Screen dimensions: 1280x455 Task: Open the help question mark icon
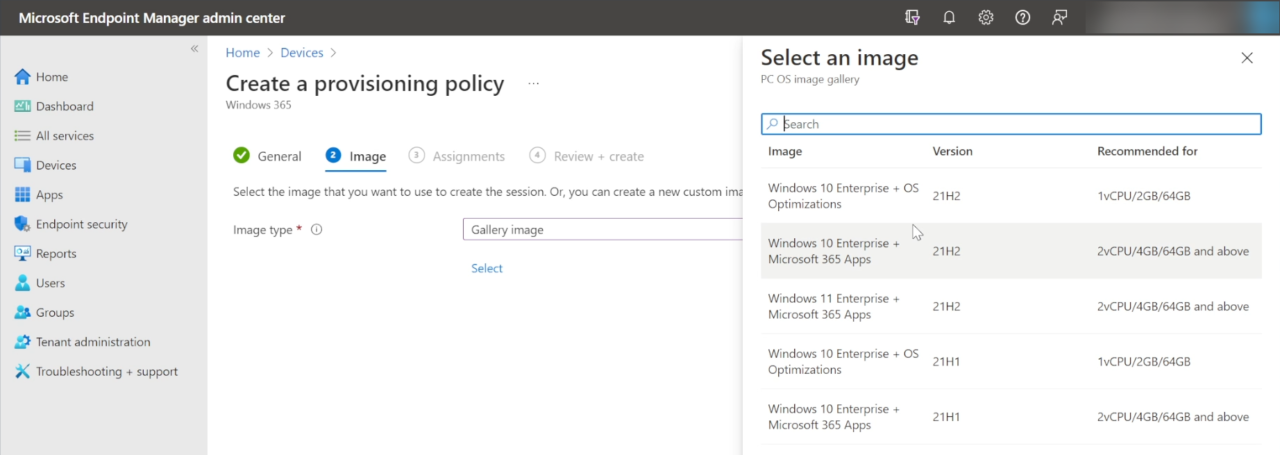pyautogui.click(x=1022, y=17)
